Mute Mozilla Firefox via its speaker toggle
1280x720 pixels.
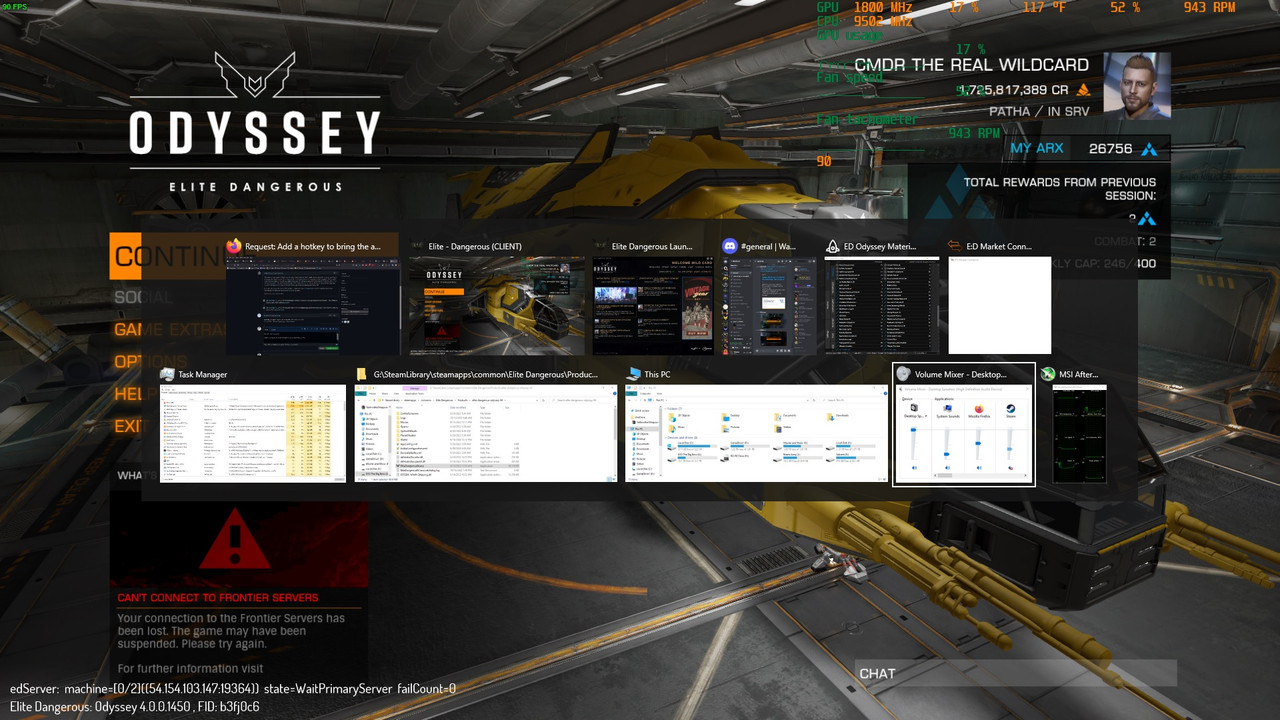coord(979,468)
